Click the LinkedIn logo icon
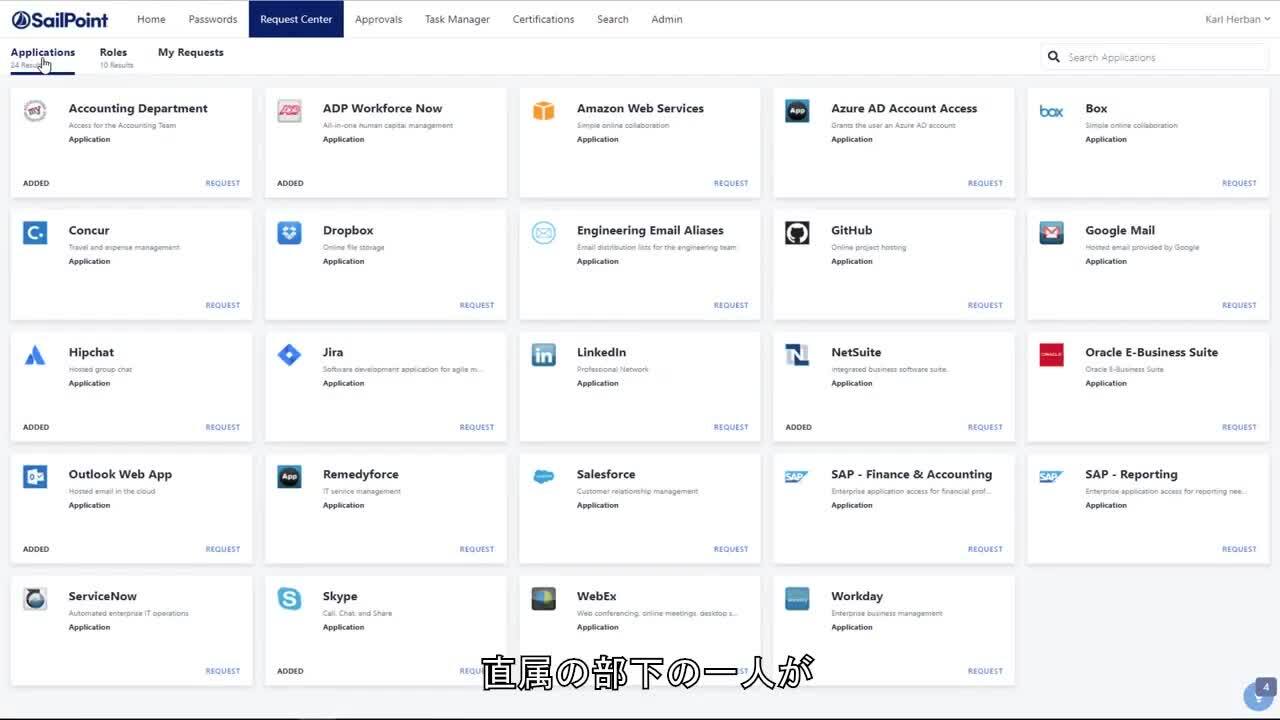Image resolution: width=1280 pixels, height=720 pixels. 543,355
